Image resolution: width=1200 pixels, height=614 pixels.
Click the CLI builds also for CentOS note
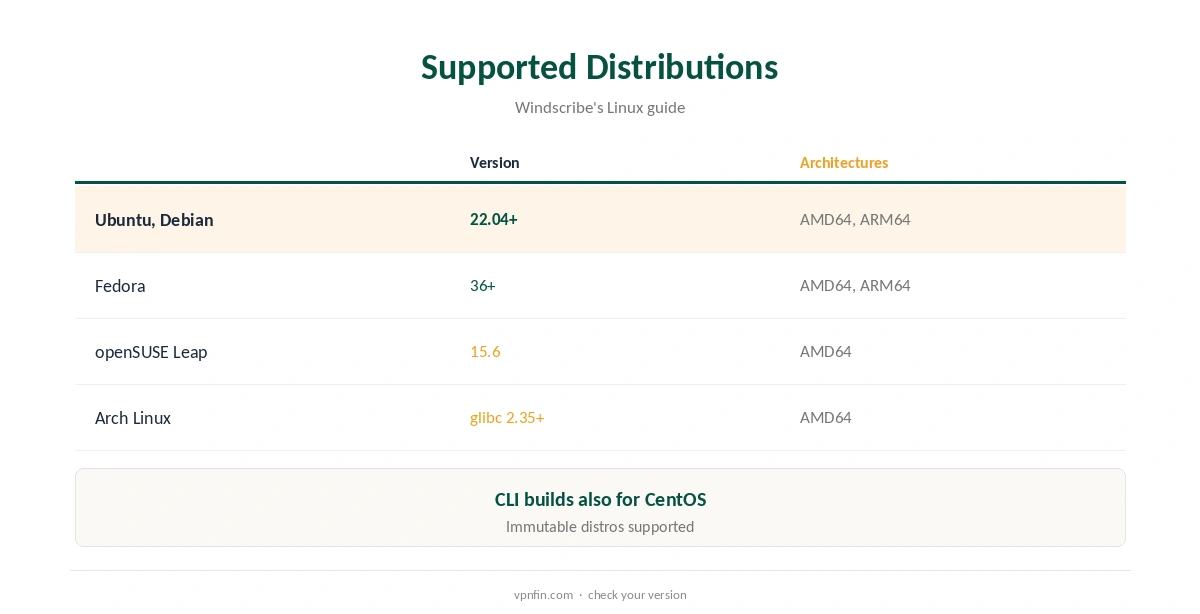tap(600, 499)
